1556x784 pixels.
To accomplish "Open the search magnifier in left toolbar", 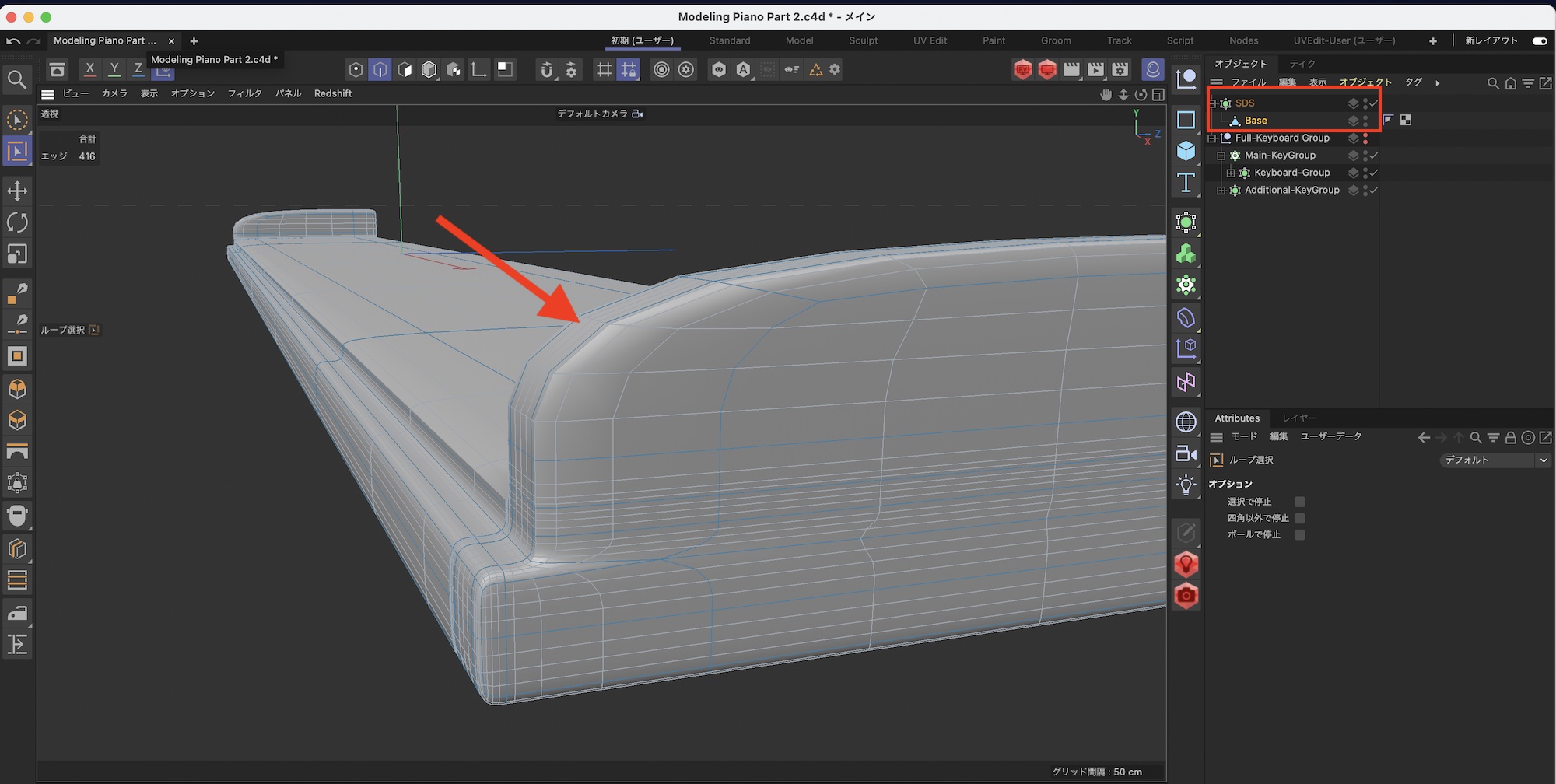I will [17, 79].
